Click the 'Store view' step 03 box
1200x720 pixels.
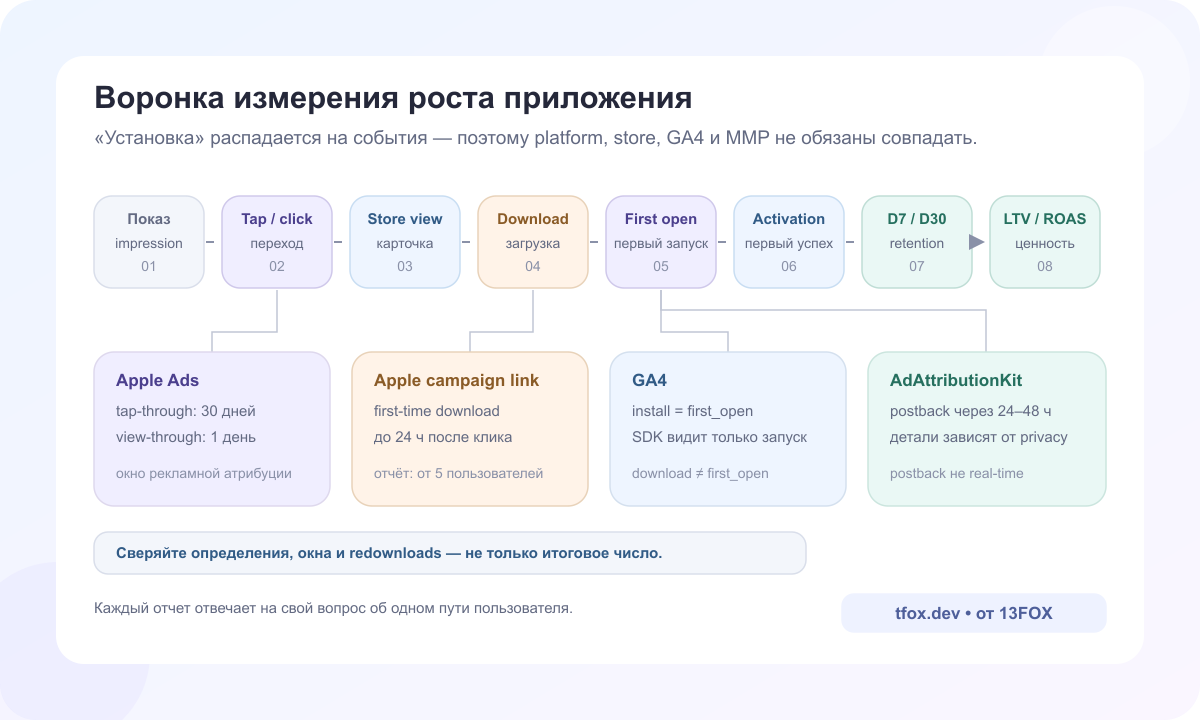[x=405, y=242]
